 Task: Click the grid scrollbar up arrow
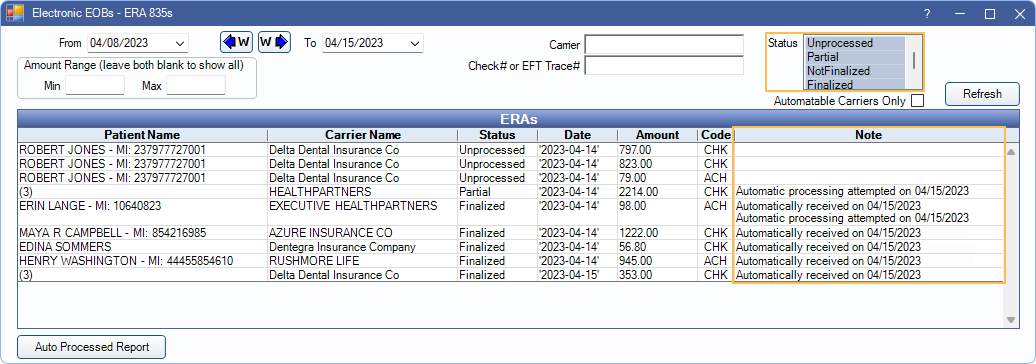(x=1010, y=152)
